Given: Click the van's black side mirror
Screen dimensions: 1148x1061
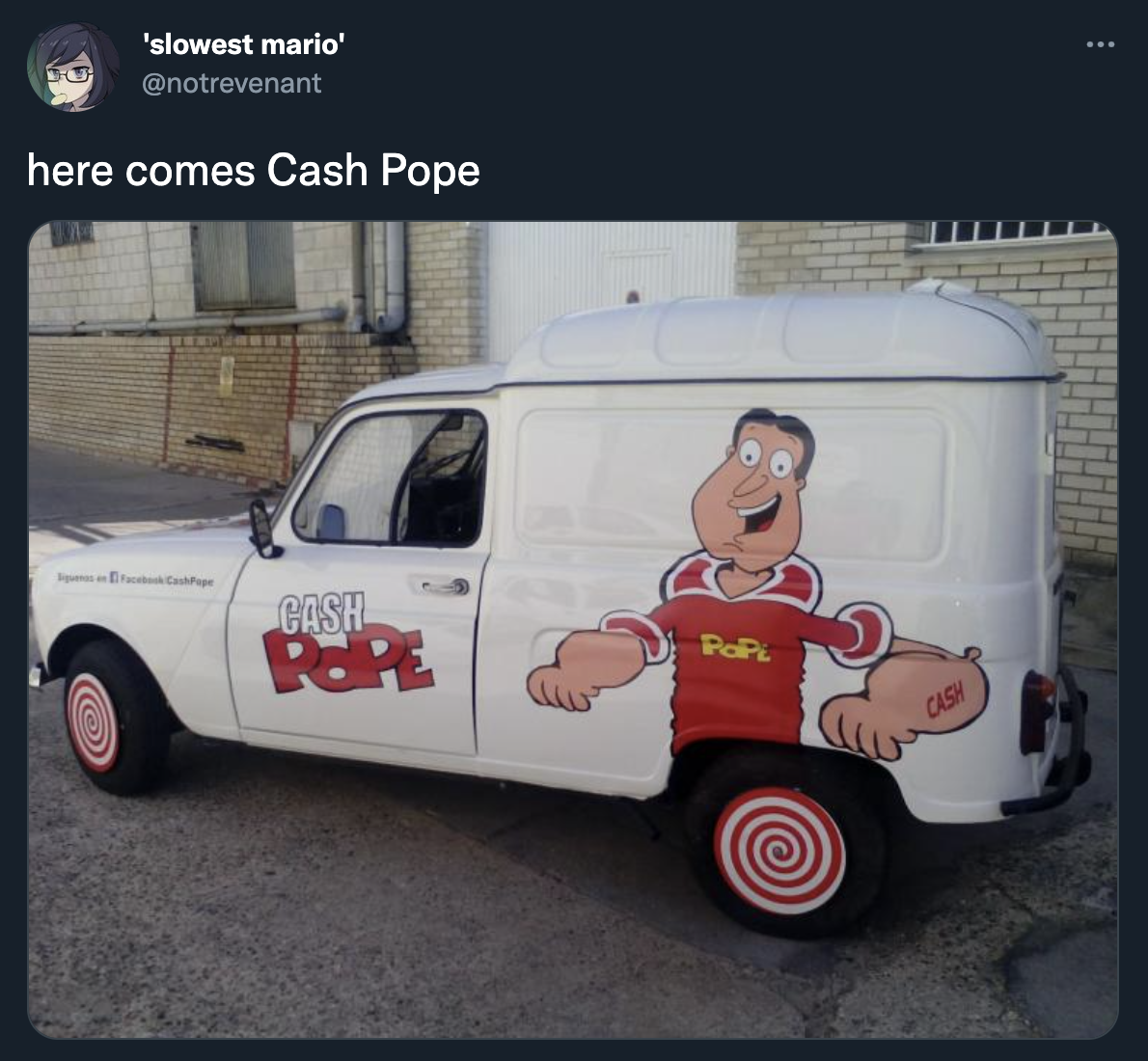Looking at the screenshot, I should [261, 529].
